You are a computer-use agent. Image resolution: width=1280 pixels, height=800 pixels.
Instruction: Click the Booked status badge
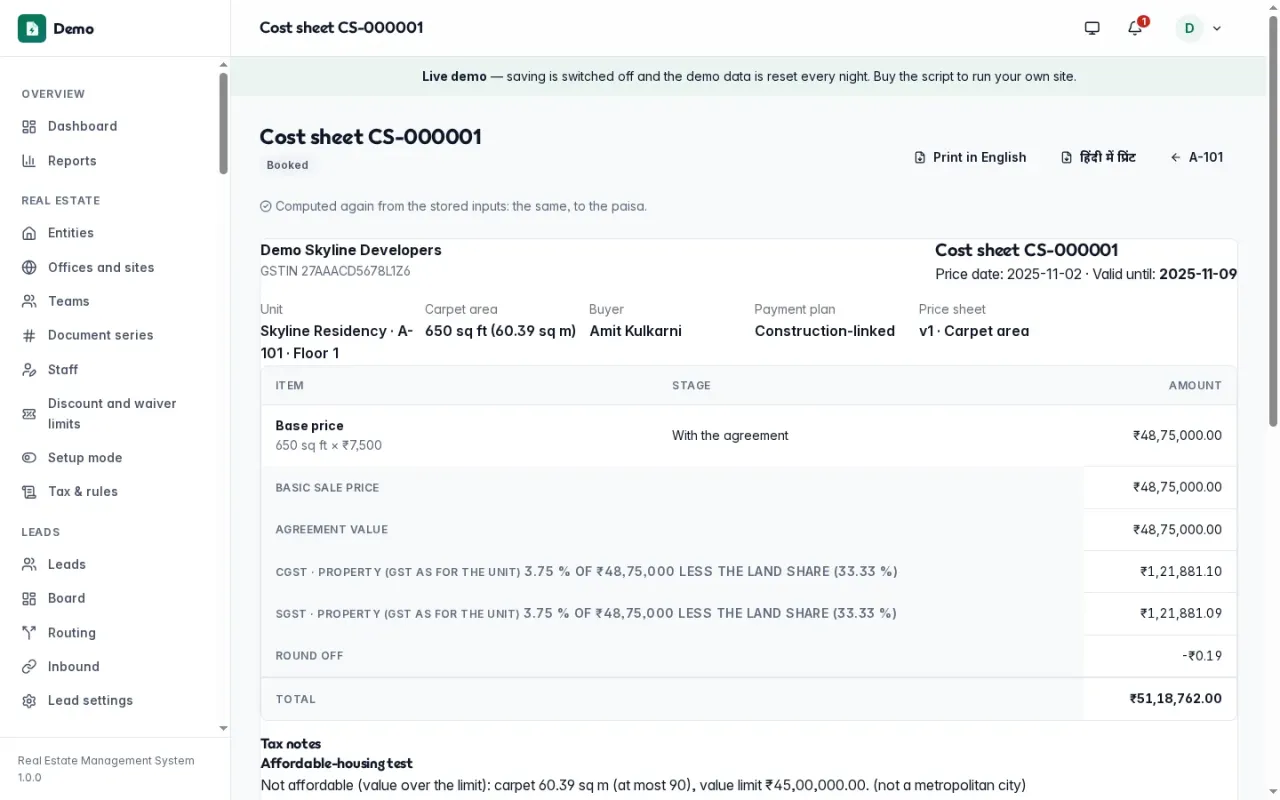[x=287, y=165]
